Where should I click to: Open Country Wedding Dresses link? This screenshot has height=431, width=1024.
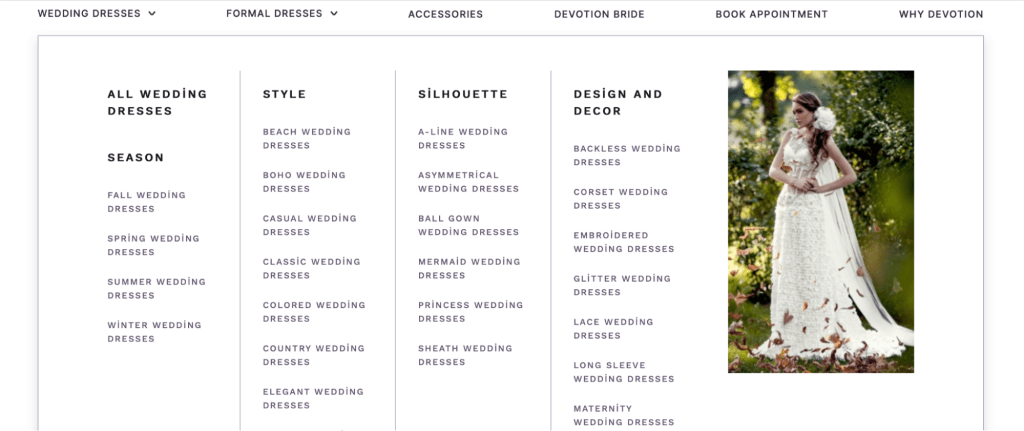(313, 355)
